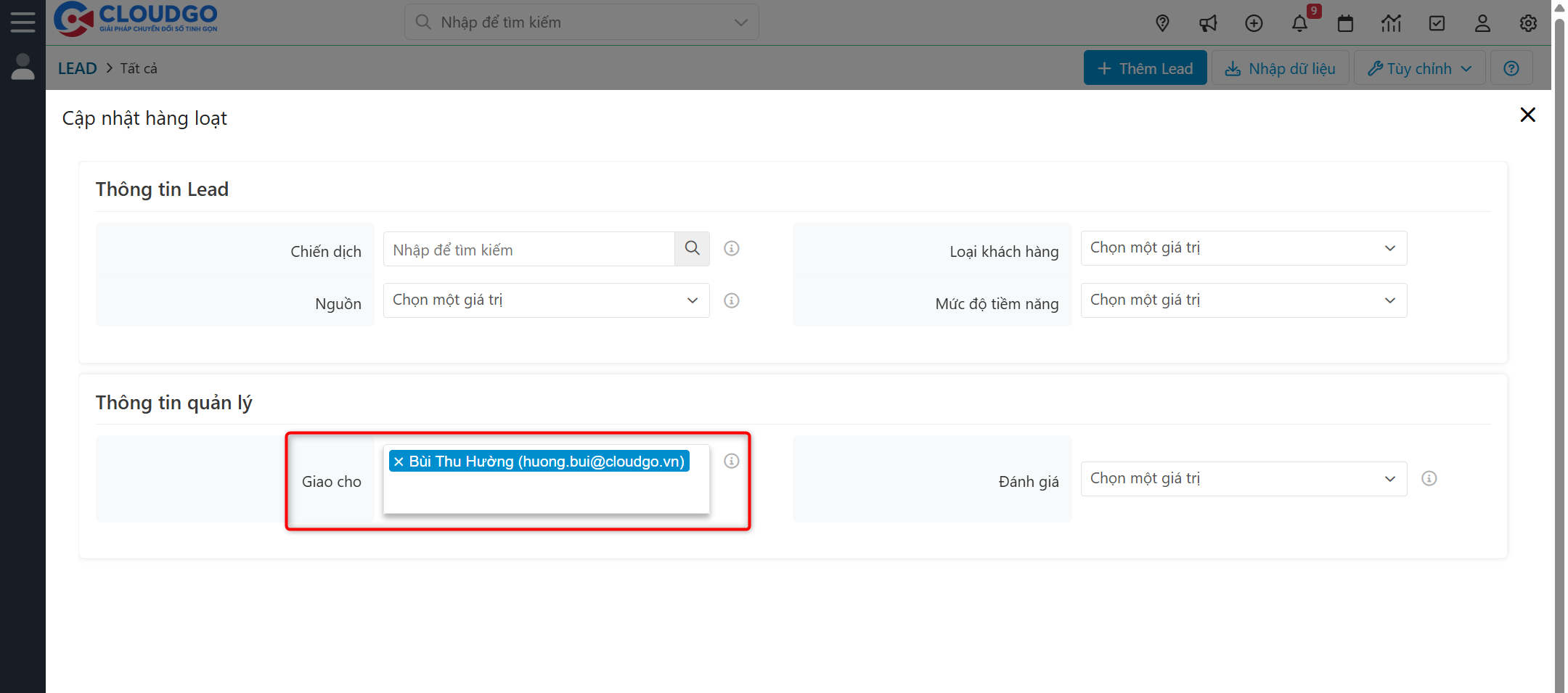Open the hamburger menu in sidebar
The height and width of the screenshot is (693, 1568).
coord(23,22)
